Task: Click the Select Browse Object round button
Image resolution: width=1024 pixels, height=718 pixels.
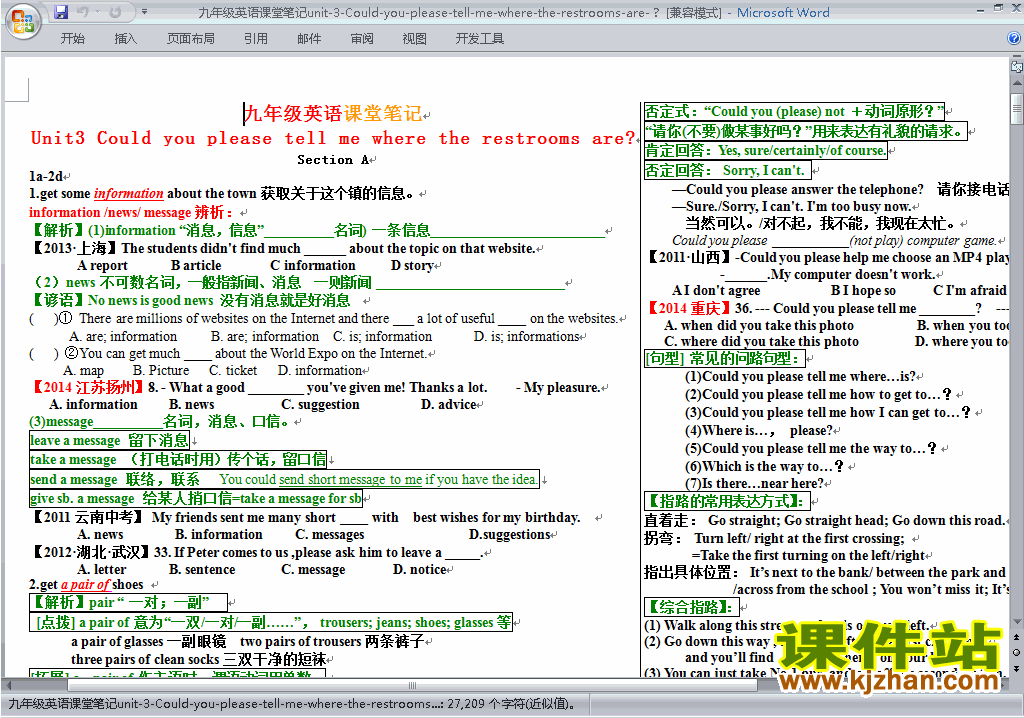Action: (1016, 652)
